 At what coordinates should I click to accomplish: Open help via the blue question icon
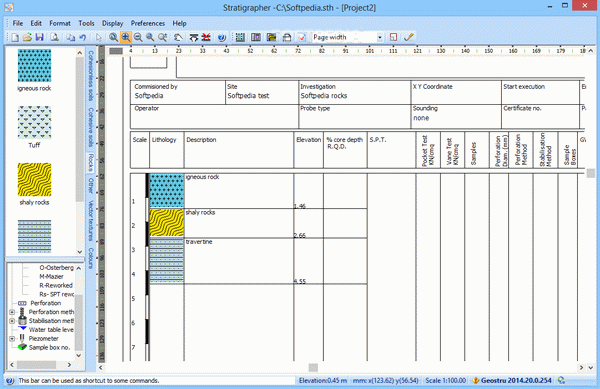pos(222,37)
